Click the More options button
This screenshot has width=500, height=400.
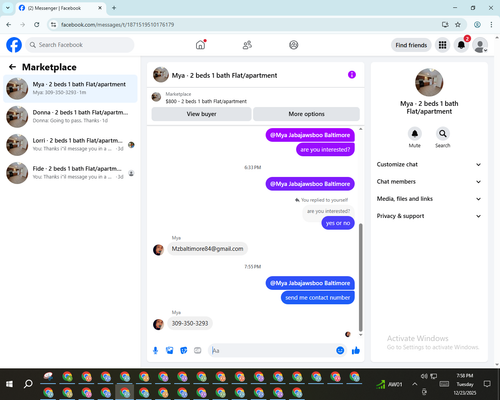[x=306, y=114]
